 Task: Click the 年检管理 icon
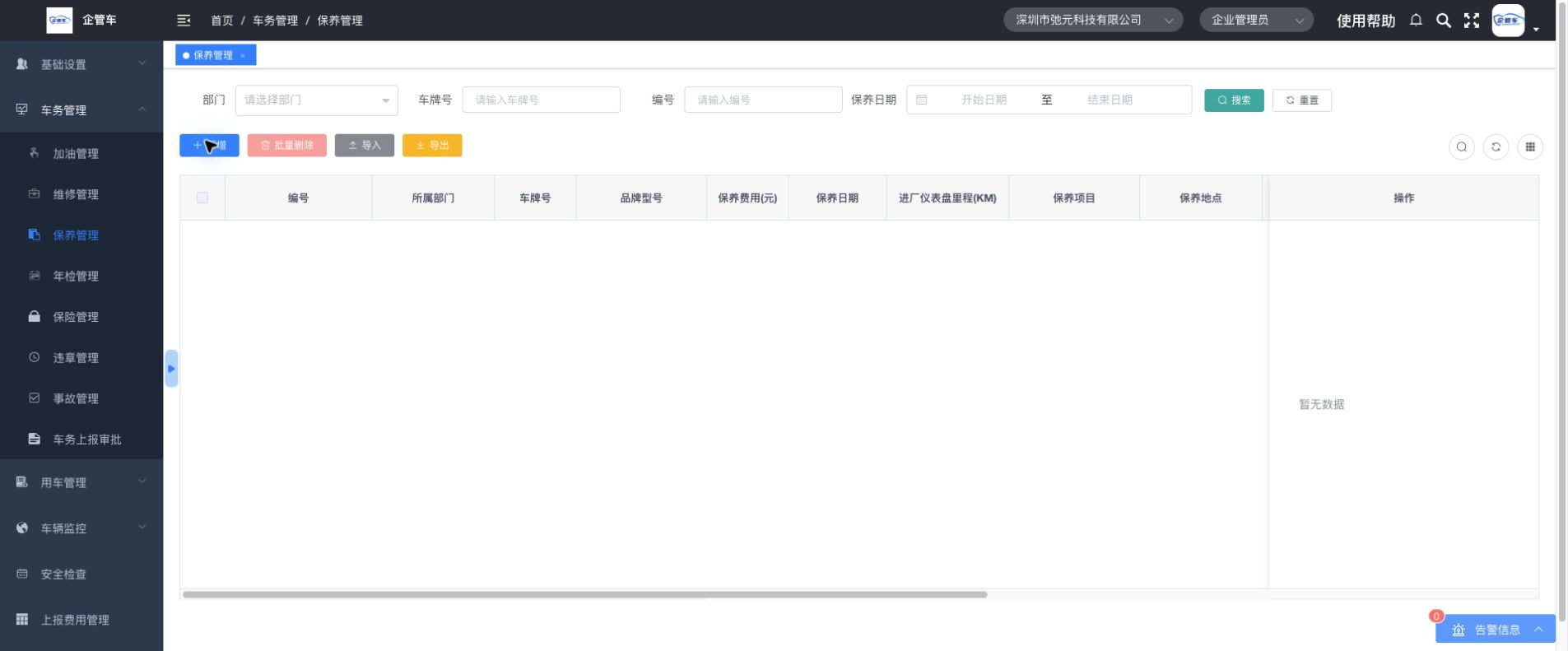(x=34, y=276)
